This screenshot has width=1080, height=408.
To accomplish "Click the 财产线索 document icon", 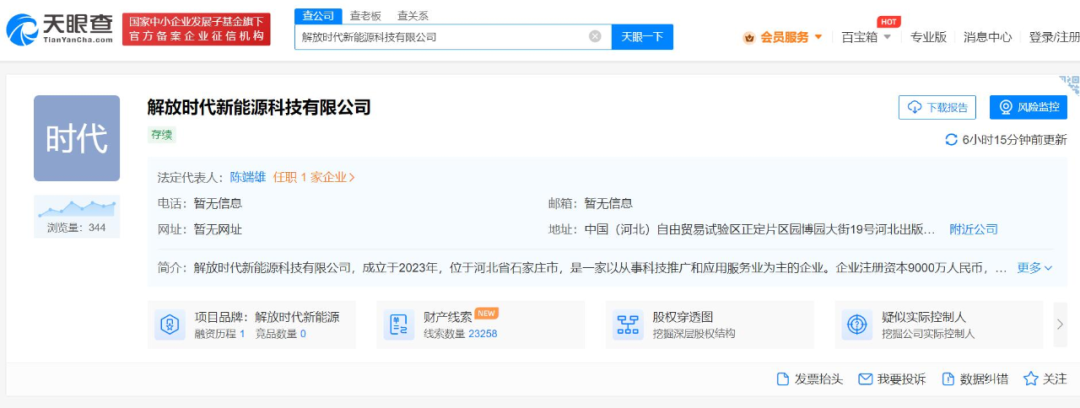I will coord(398,325).
